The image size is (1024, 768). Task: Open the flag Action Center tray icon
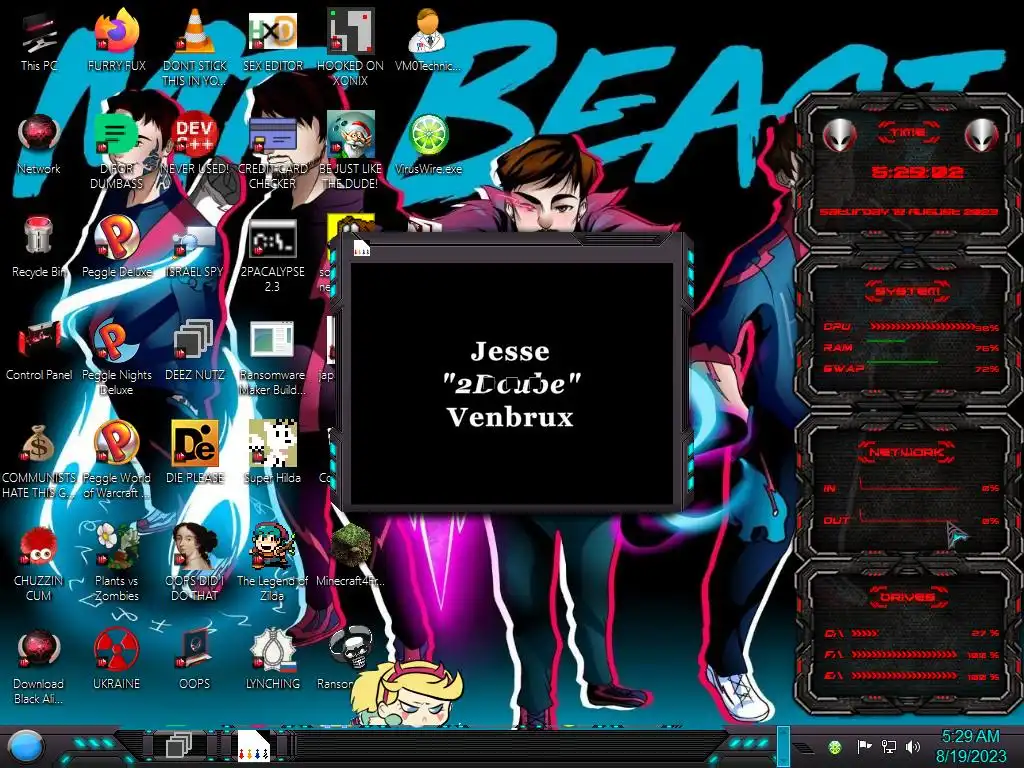[x=864, y=746]
